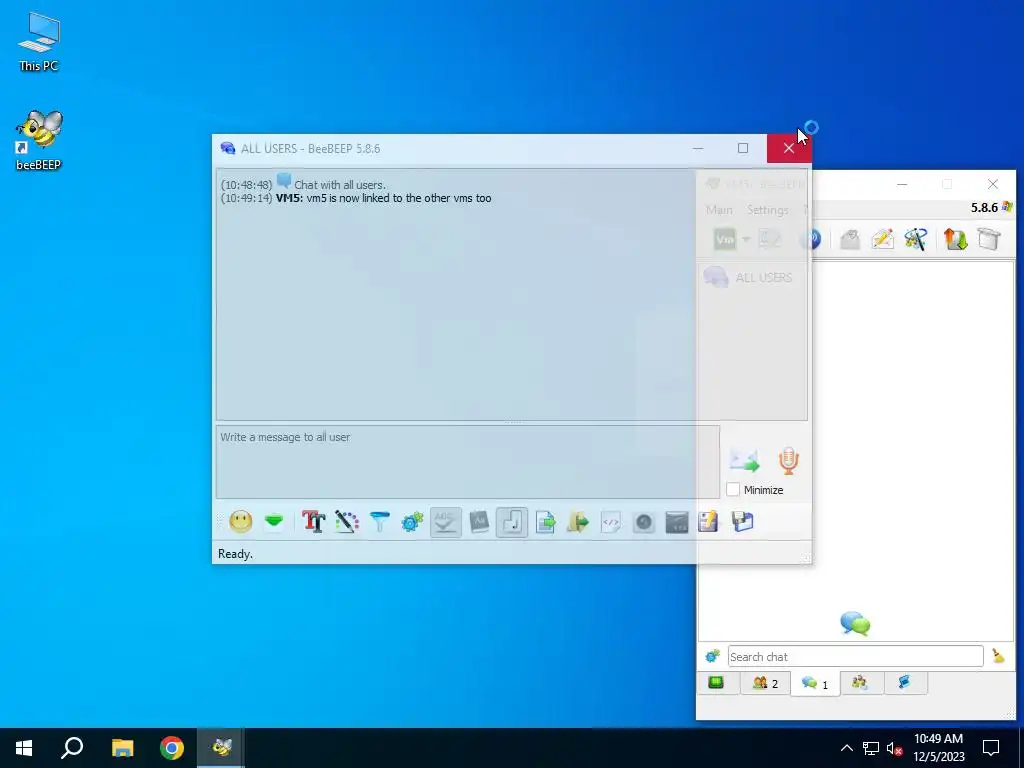Select the beeBEEP desktop shortcut
Screen dimensions: 1024x768
tap(39, 140)
